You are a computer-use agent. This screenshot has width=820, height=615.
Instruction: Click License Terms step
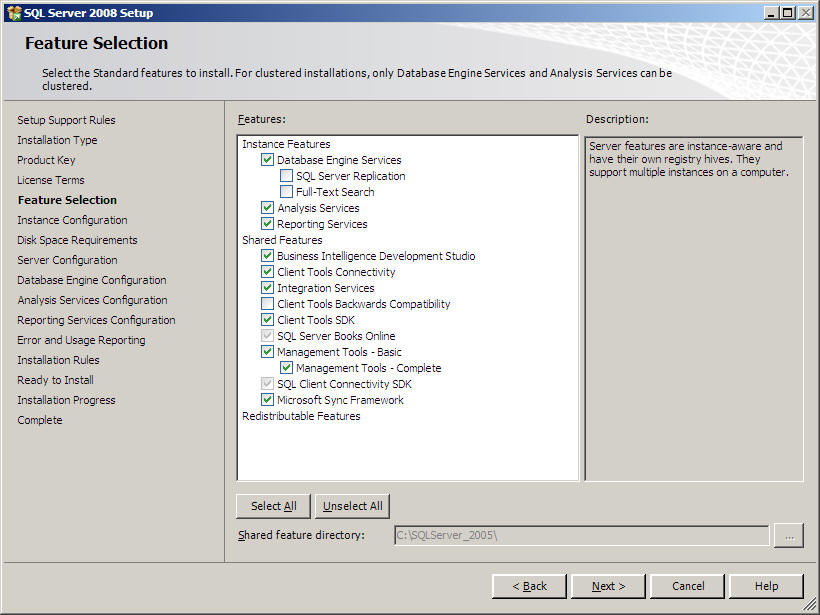51,180
